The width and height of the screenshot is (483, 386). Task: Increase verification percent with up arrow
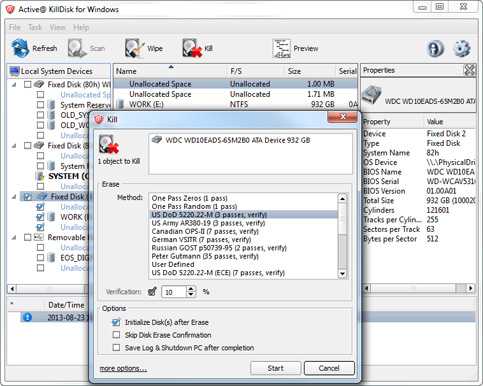click(x=191, y=289)
